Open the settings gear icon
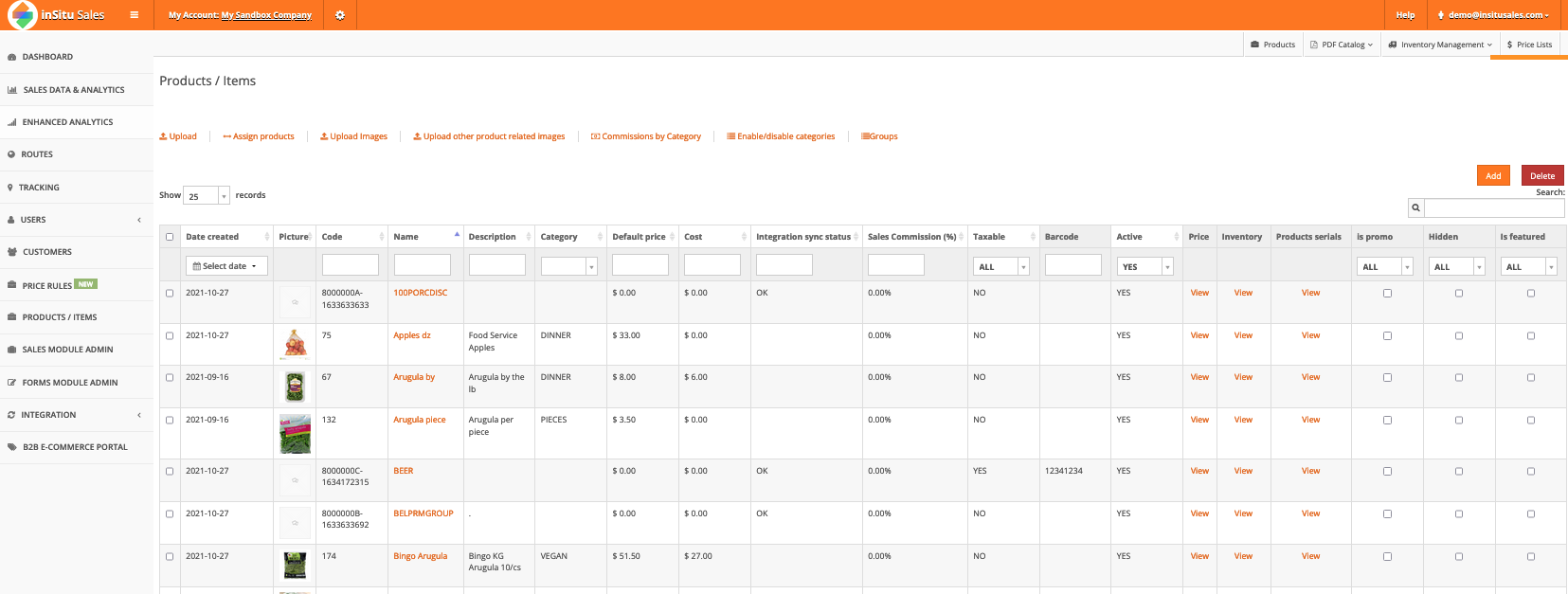This screenshot has width=1568, height=594. 340,15
